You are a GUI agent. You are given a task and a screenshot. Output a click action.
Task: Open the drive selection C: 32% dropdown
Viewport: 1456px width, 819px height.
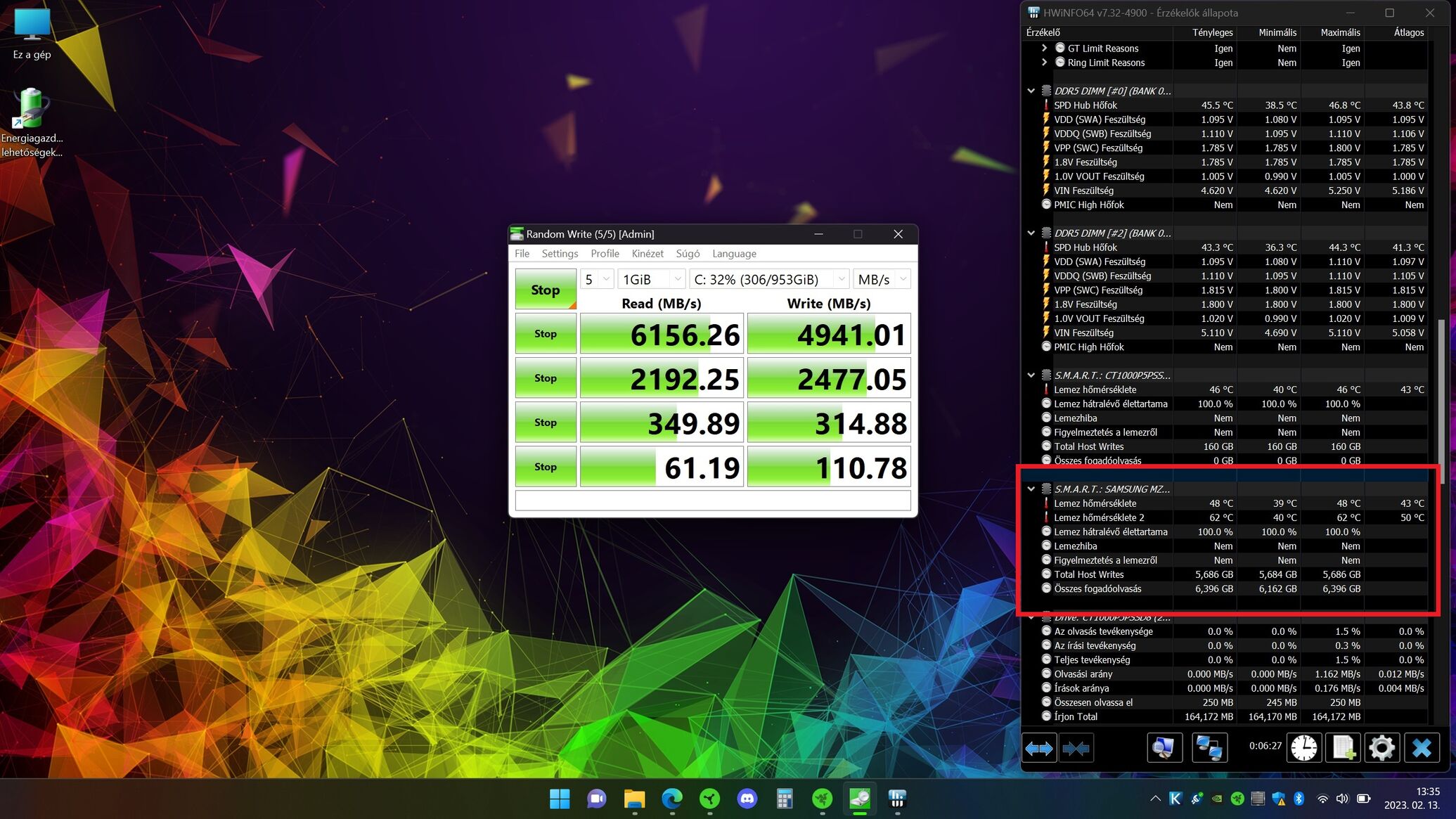coord(769,279)
